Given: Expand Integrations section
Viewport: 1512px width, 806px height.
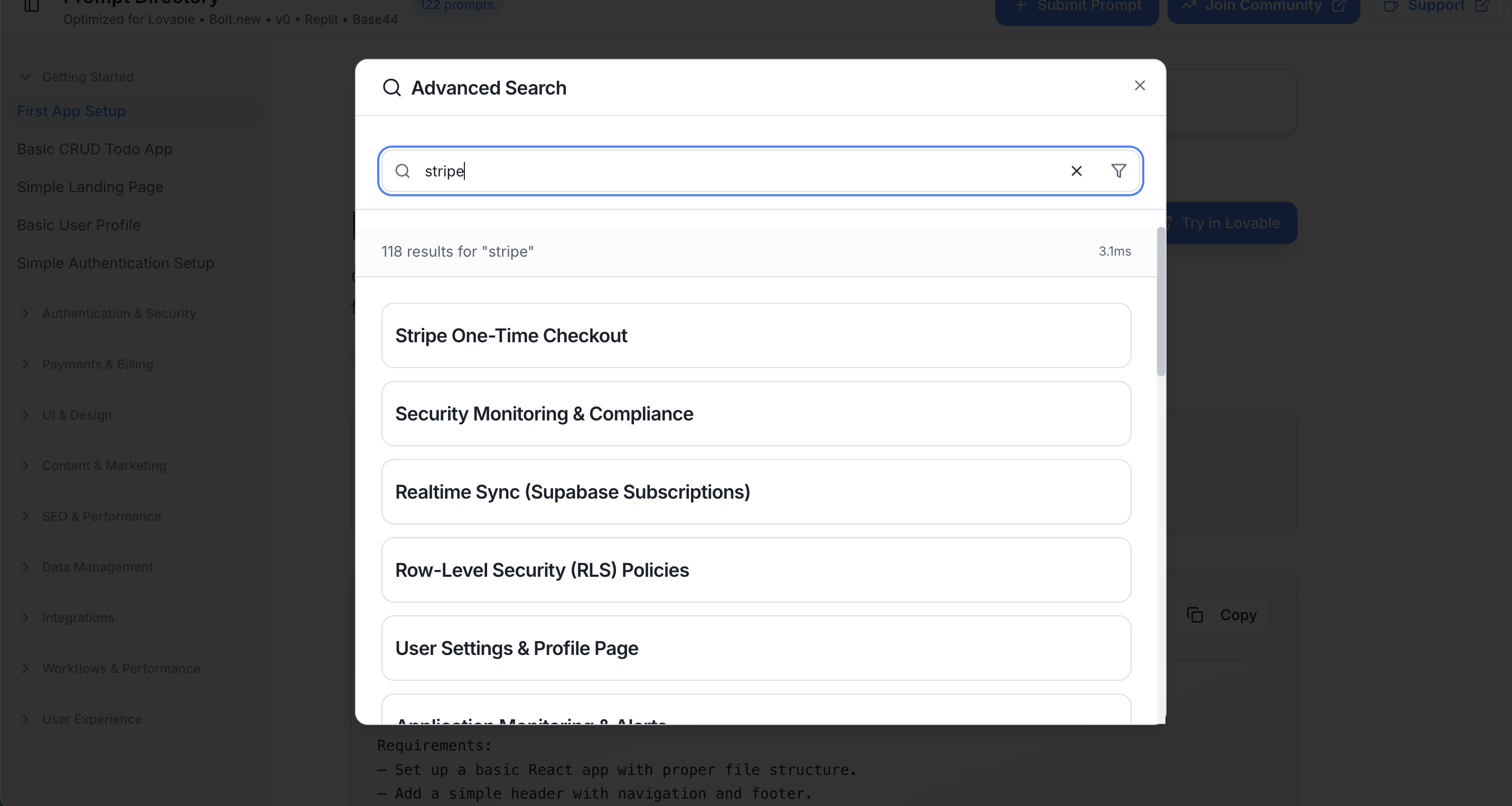Looking at the screenshot, I should click(67, 617).
